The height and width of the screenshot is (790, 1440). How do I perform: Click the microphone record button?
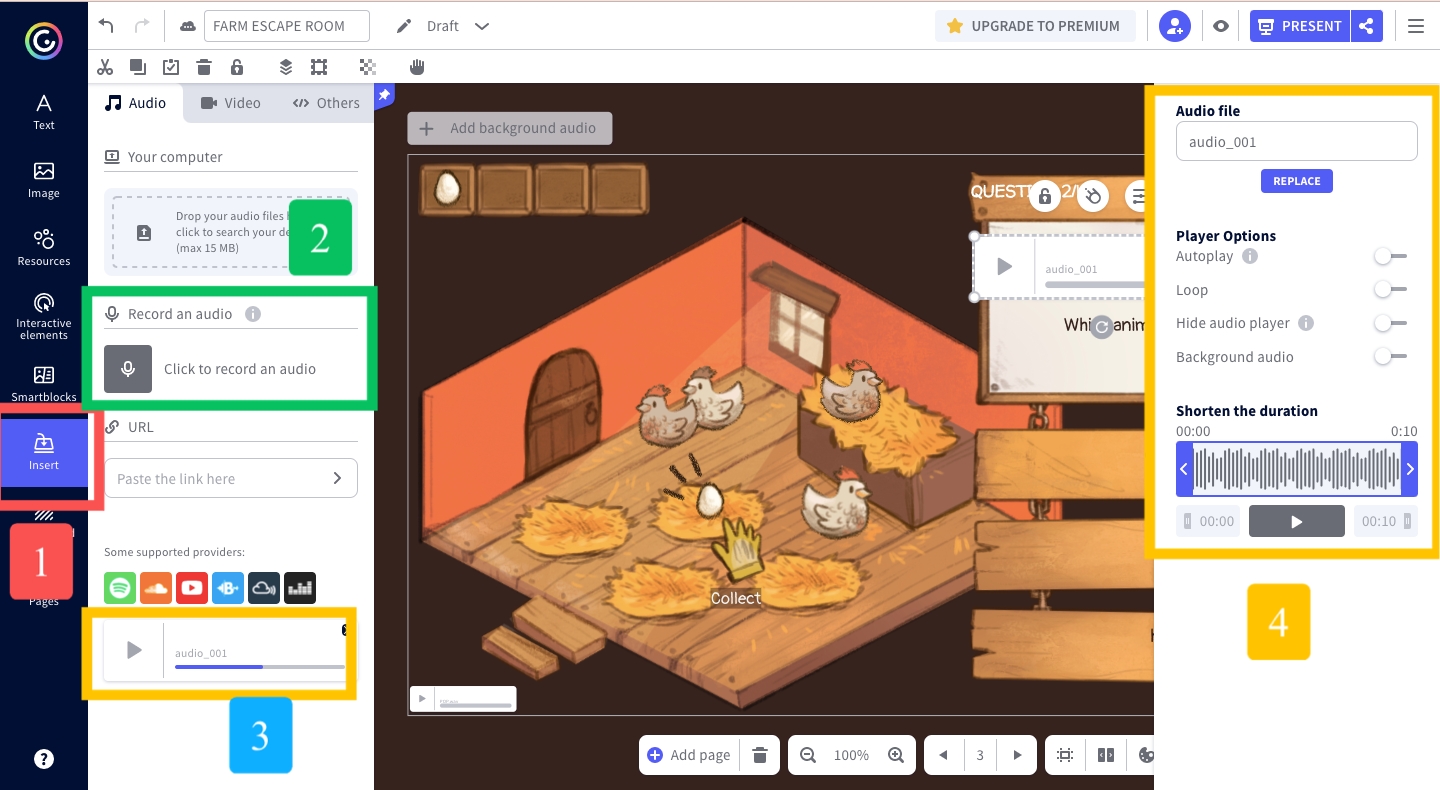pyautogui.click(x=128, y=369)
